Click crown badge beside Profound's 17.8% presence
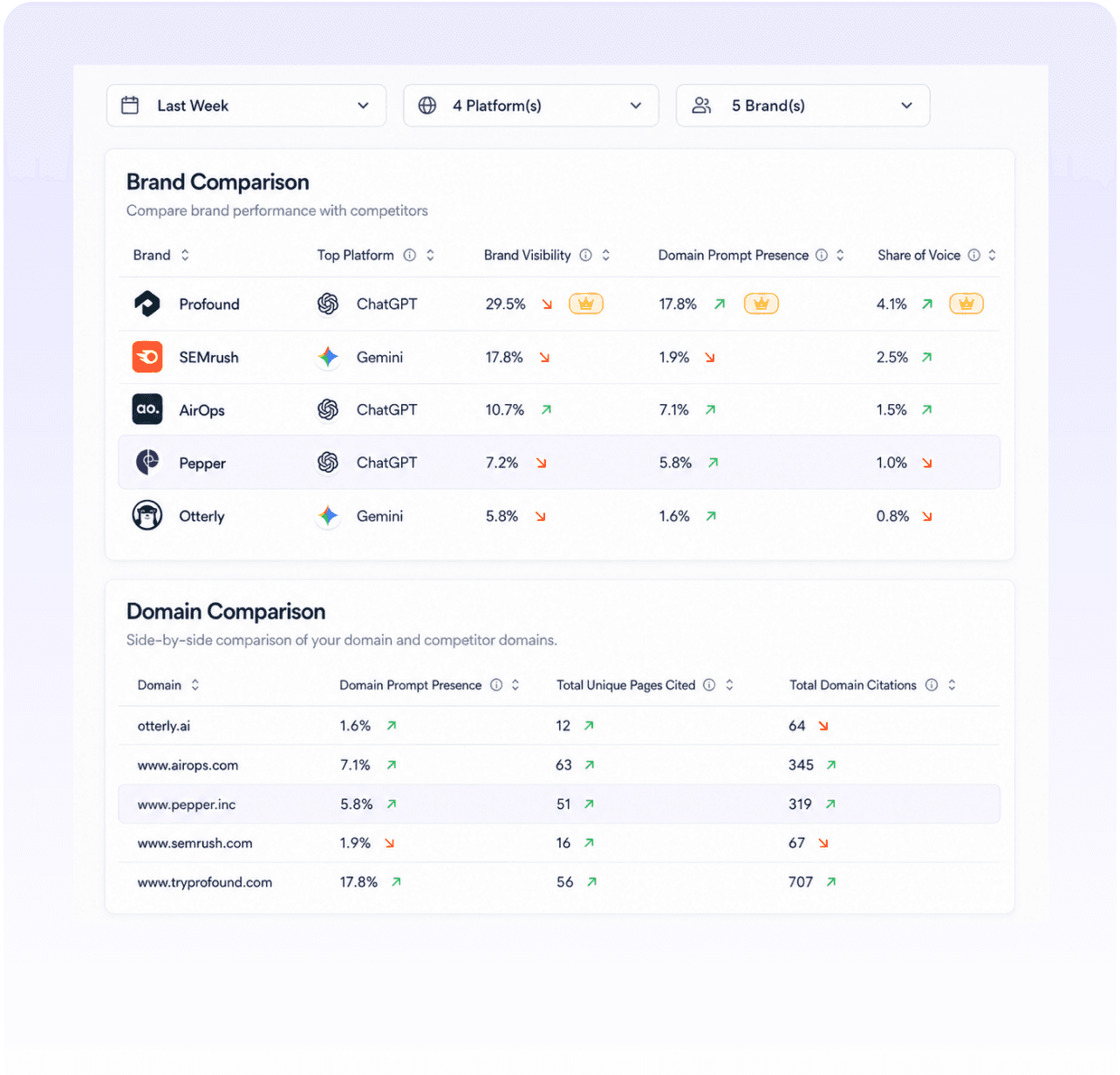Viewport: 1120px width, 1075px height. point(761,304)
